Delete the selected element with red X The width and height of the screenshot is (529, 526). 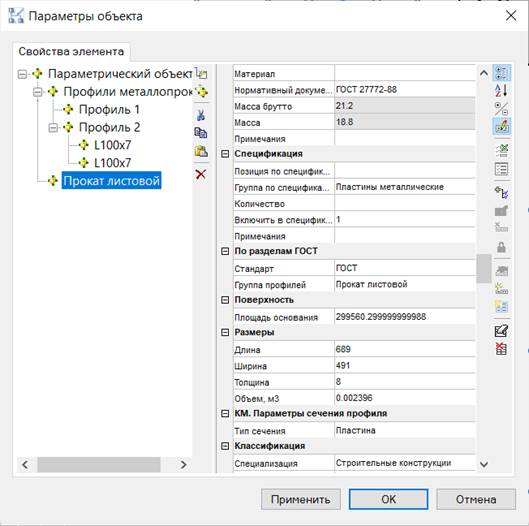click(201, 174)
